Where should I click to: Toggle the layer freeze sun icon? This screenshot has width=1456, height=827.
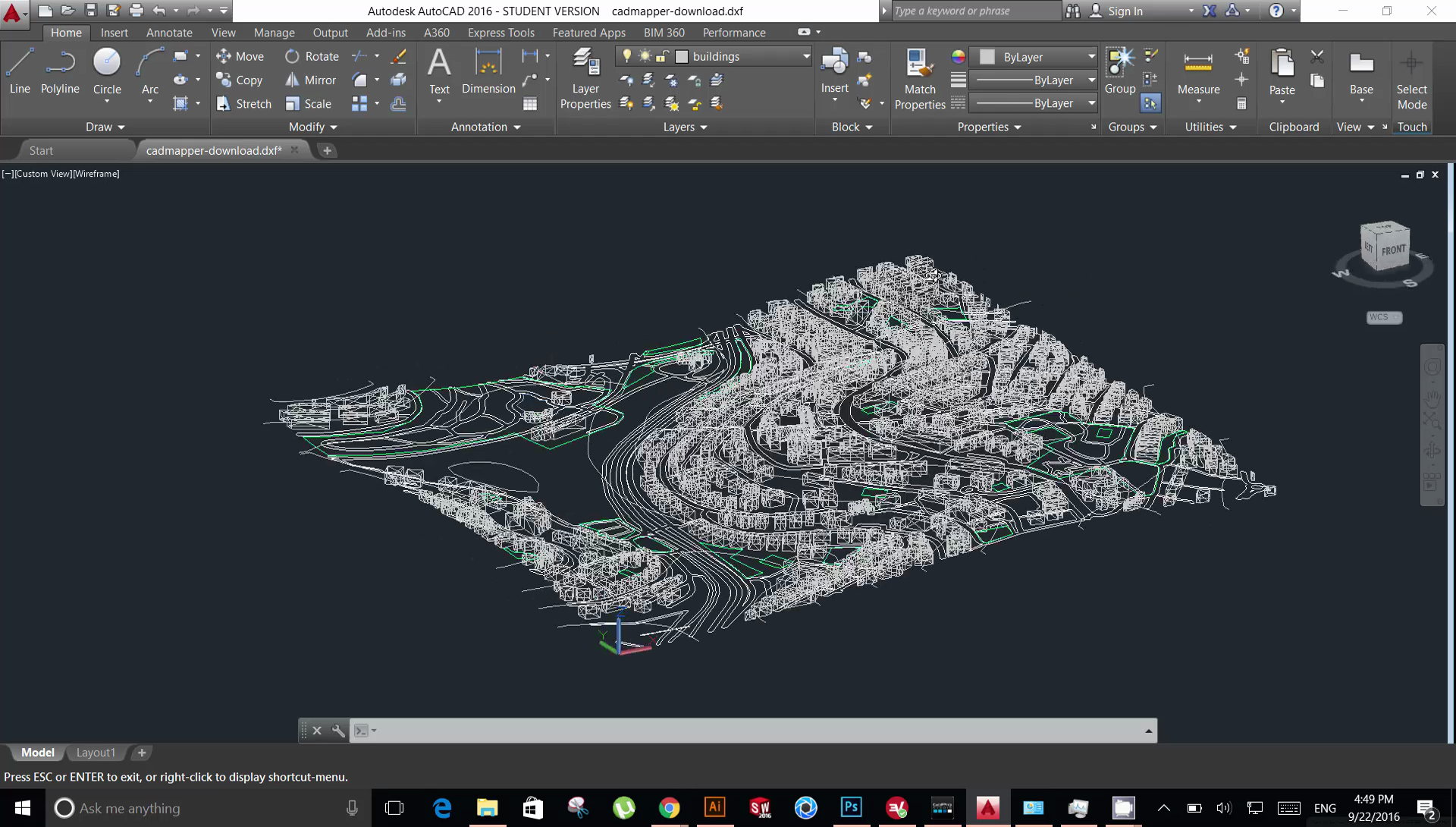tap(645, 56)
